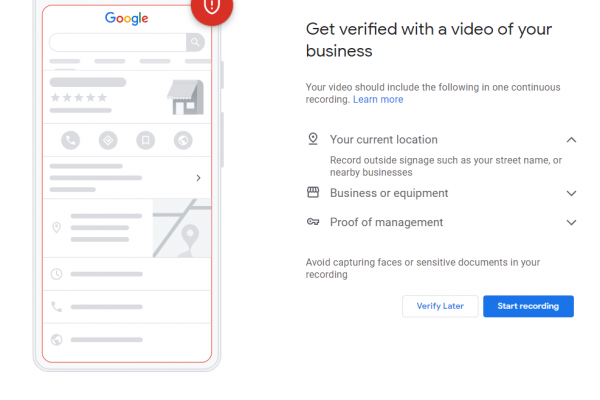Click the right arrow chevron in phone mockup

click(198, 178)
